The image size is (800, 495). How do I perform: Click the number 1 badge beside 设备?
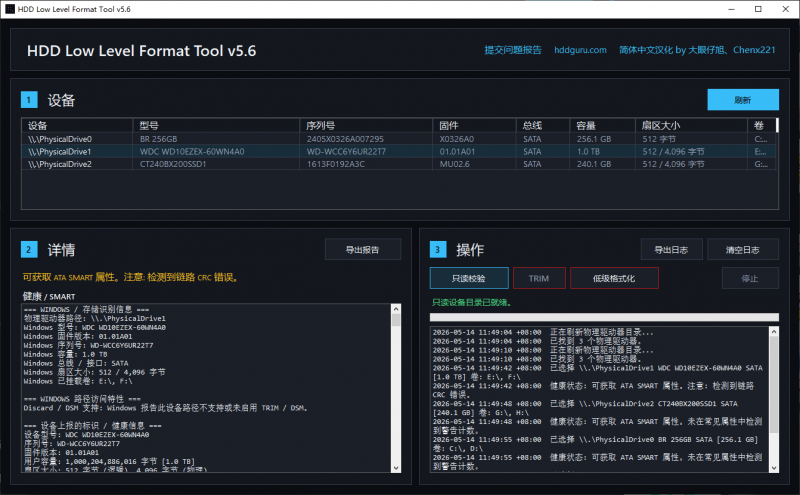coord(29,100)
